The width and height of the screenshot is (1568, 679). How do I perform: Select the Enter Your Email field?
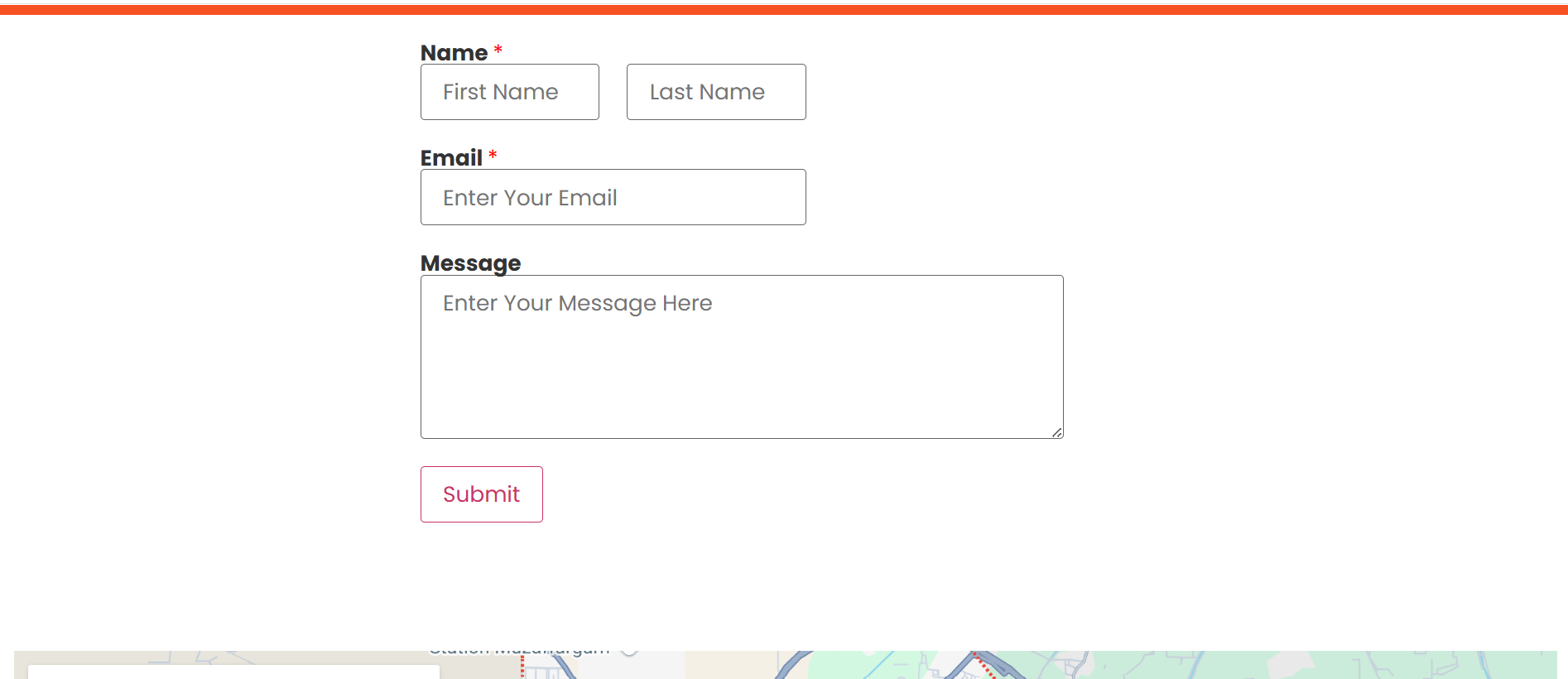point(613,197)
